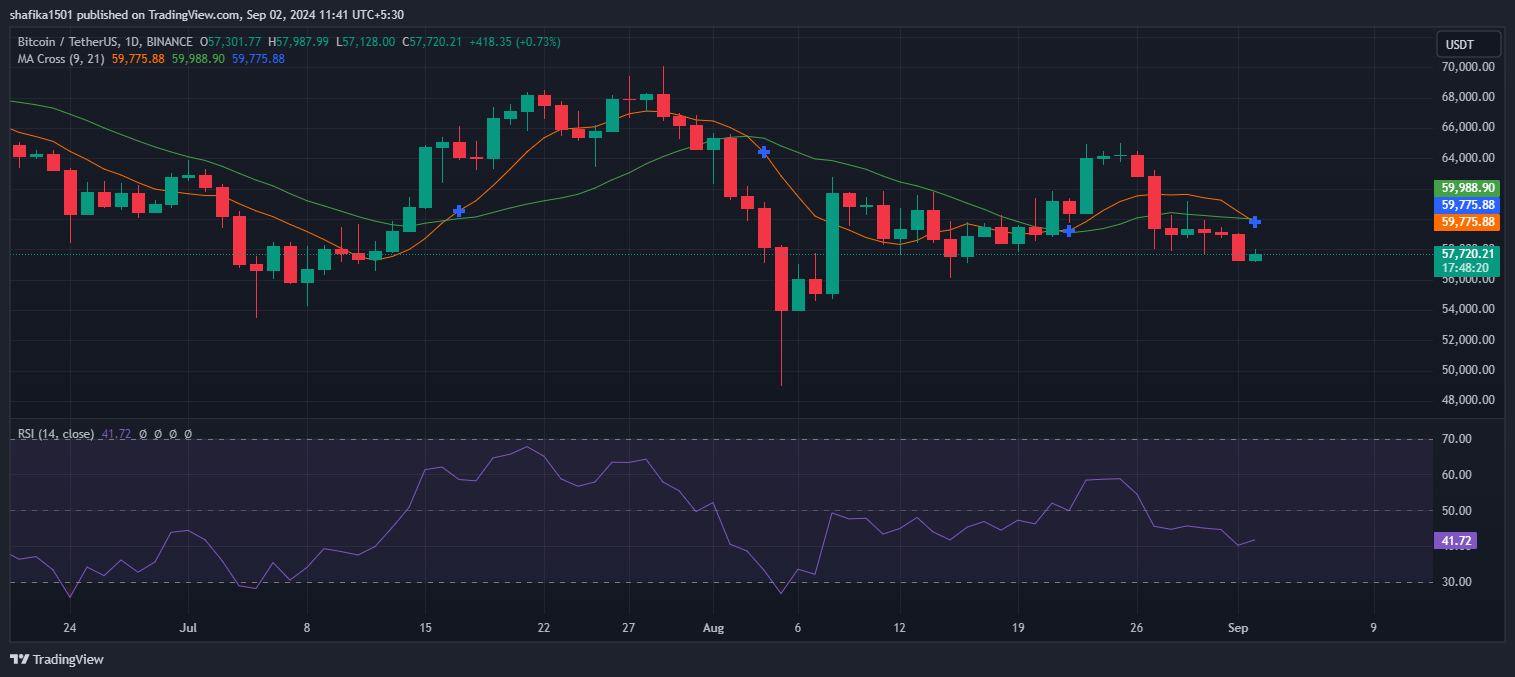Click the 41.72 RSI value in the legend
This screenshot has height=677, width=1515.
tap(113, 434)
